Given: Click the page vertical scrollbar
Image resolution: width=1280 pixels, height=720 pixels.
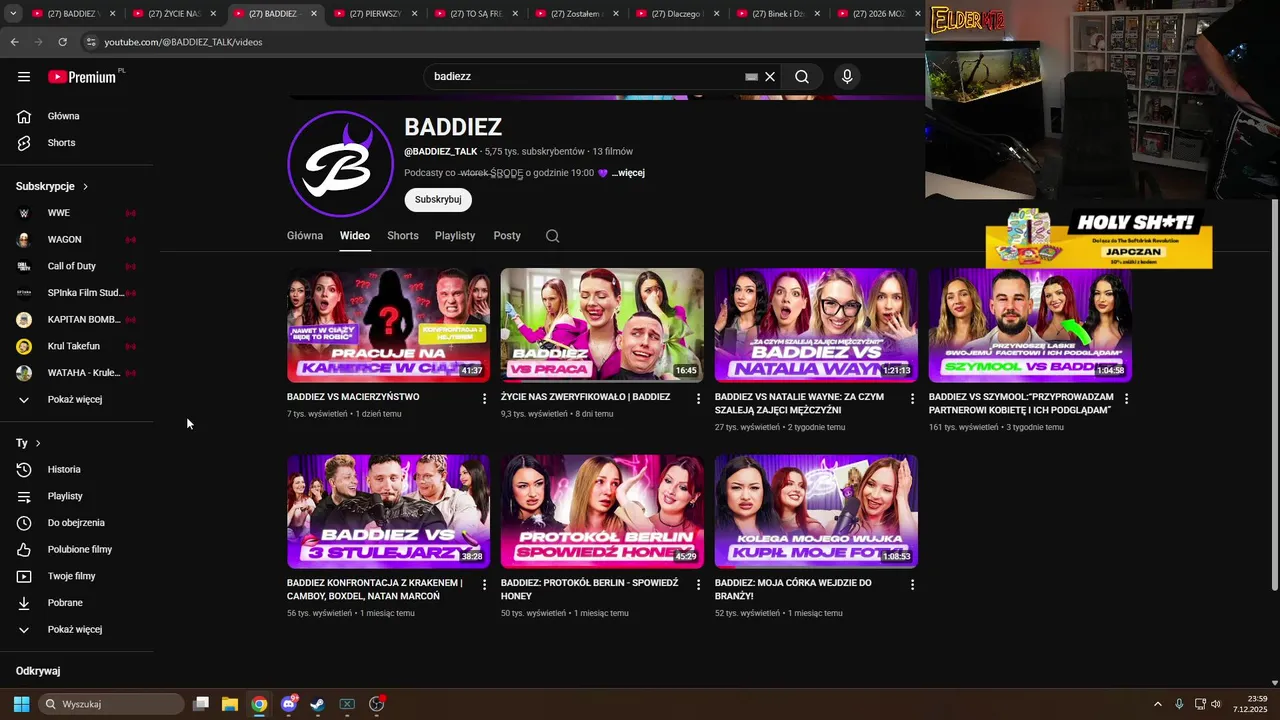Looking at the screenshot, I should (x=1274, y=395).
